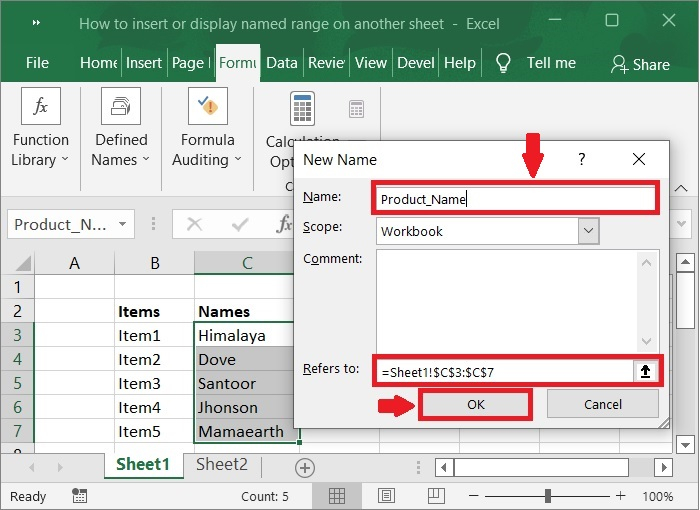Click the quick access toolbar overflow arrows
700x510 pixels.
[36, 23]
